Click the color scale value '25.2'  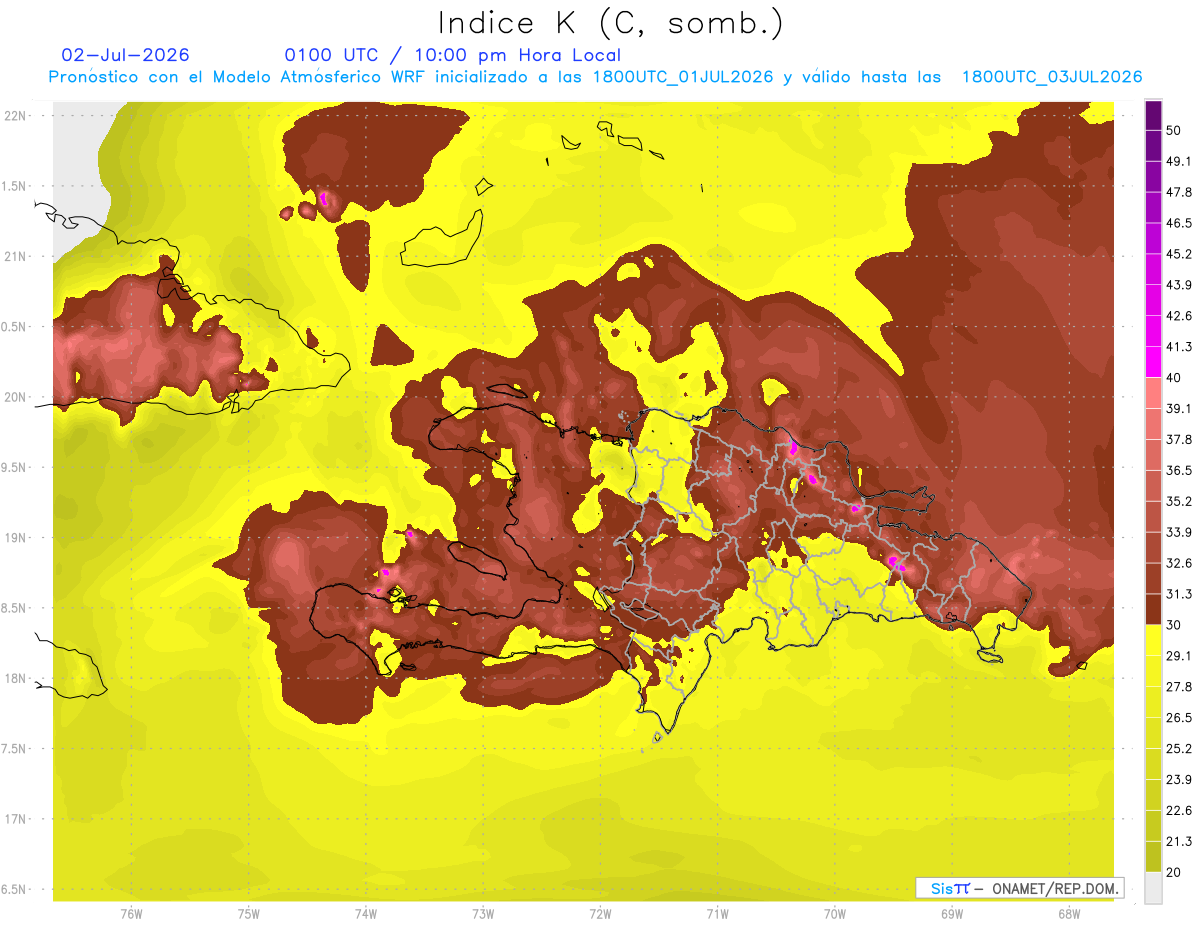1179,749
